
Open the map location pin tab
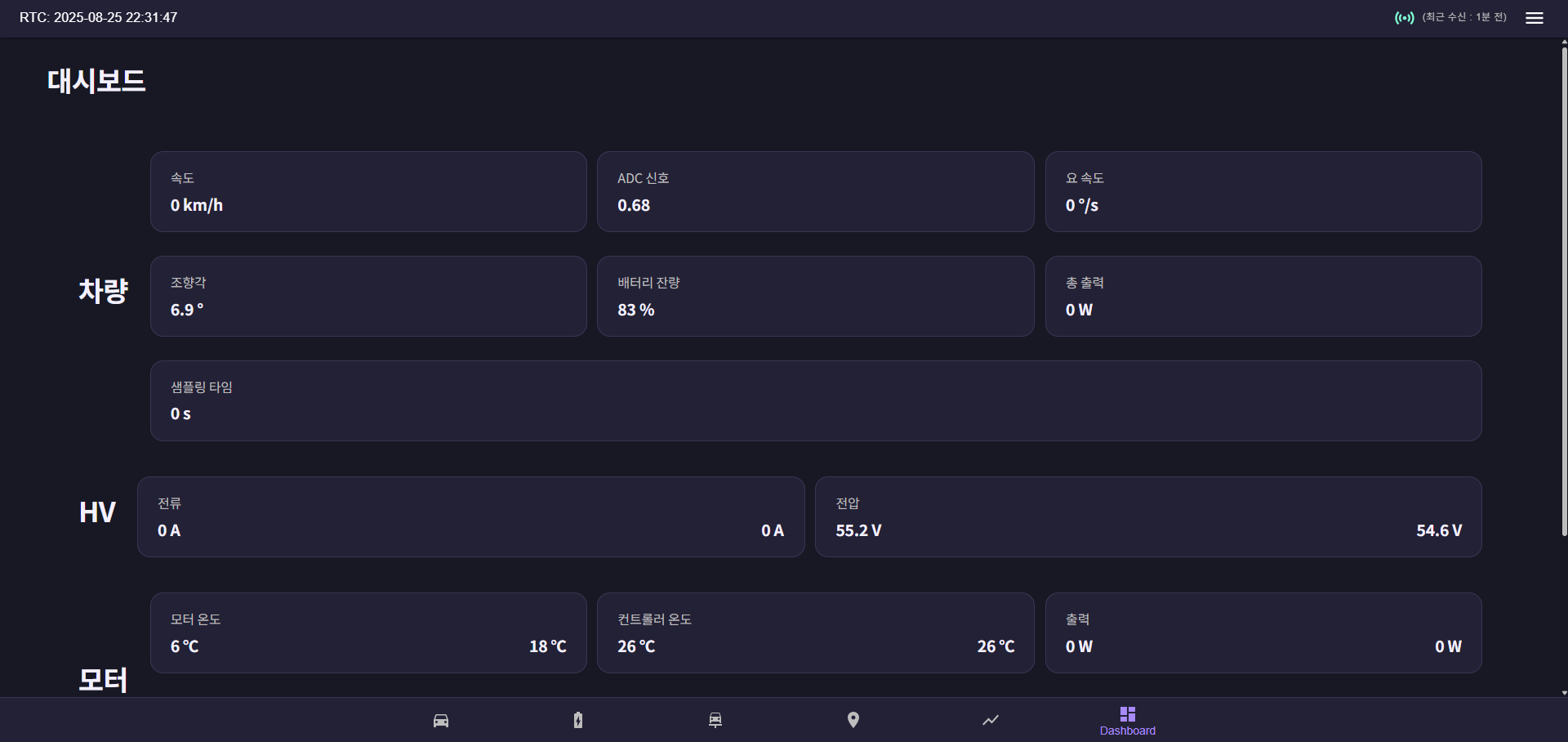coord(853,720)
